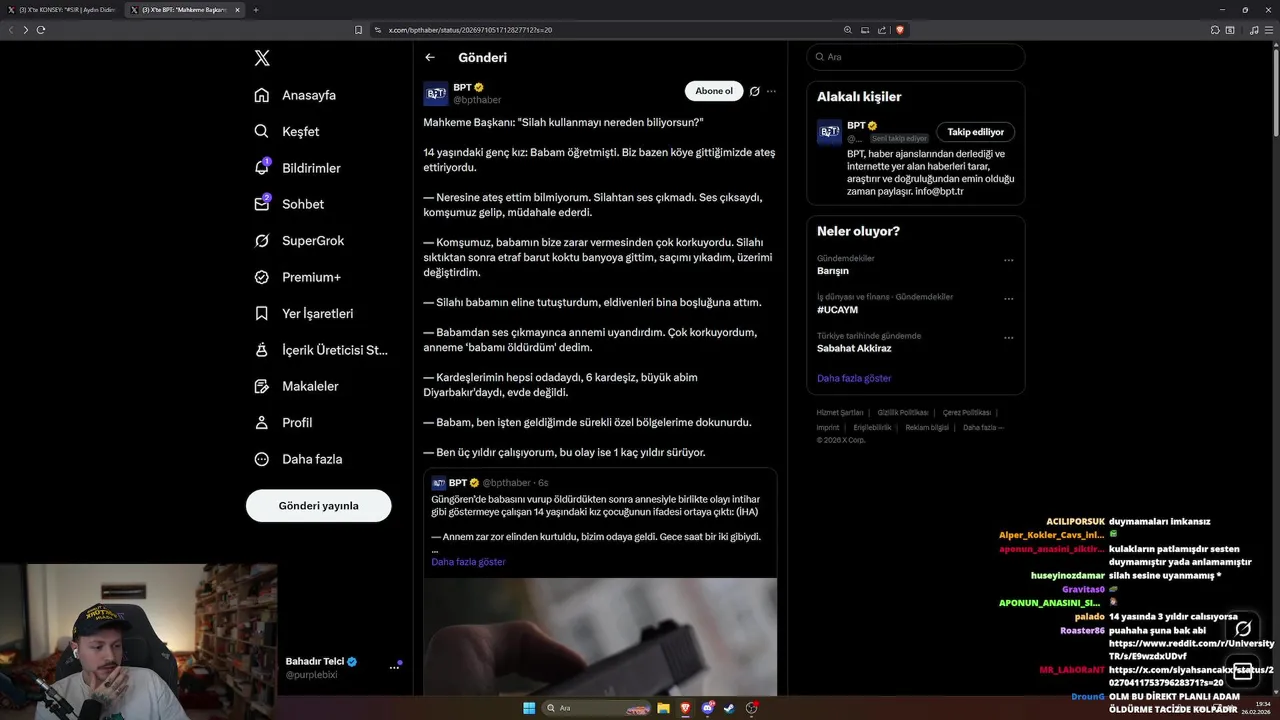Open Yer İşaretleri bookmarks
Image resolution: width=1280 pixels, height=720 pixels.
coord(304,313)
